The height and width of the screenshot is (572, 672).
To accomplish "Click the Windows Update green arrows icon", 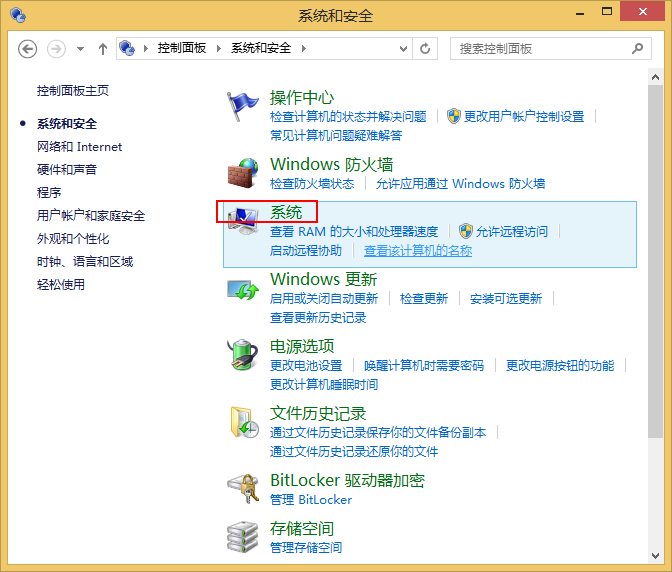I will point(243,290).
